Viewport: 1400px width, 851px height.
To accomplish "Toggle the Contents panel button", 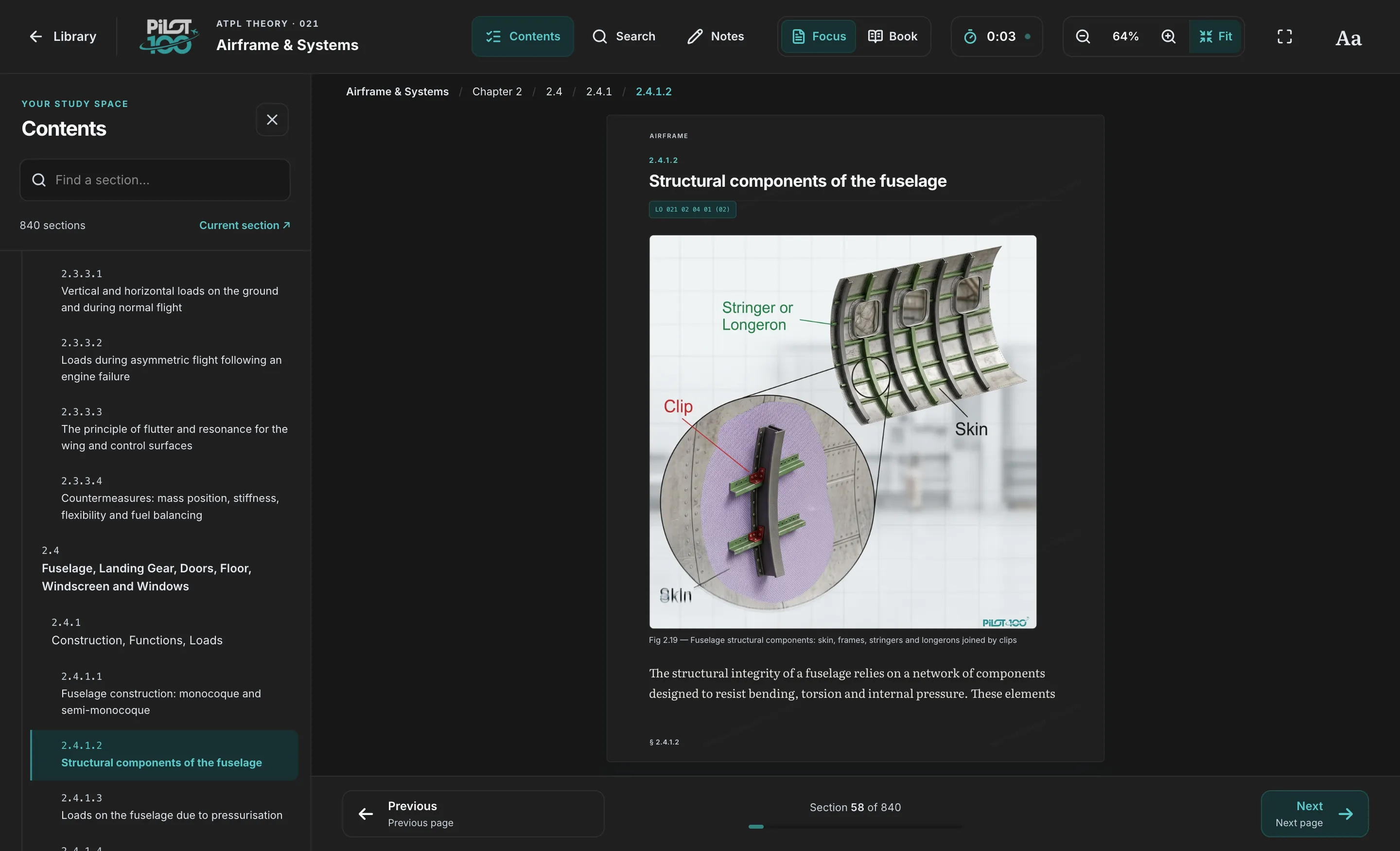I will pyautogui.click(x=522, y=36).
